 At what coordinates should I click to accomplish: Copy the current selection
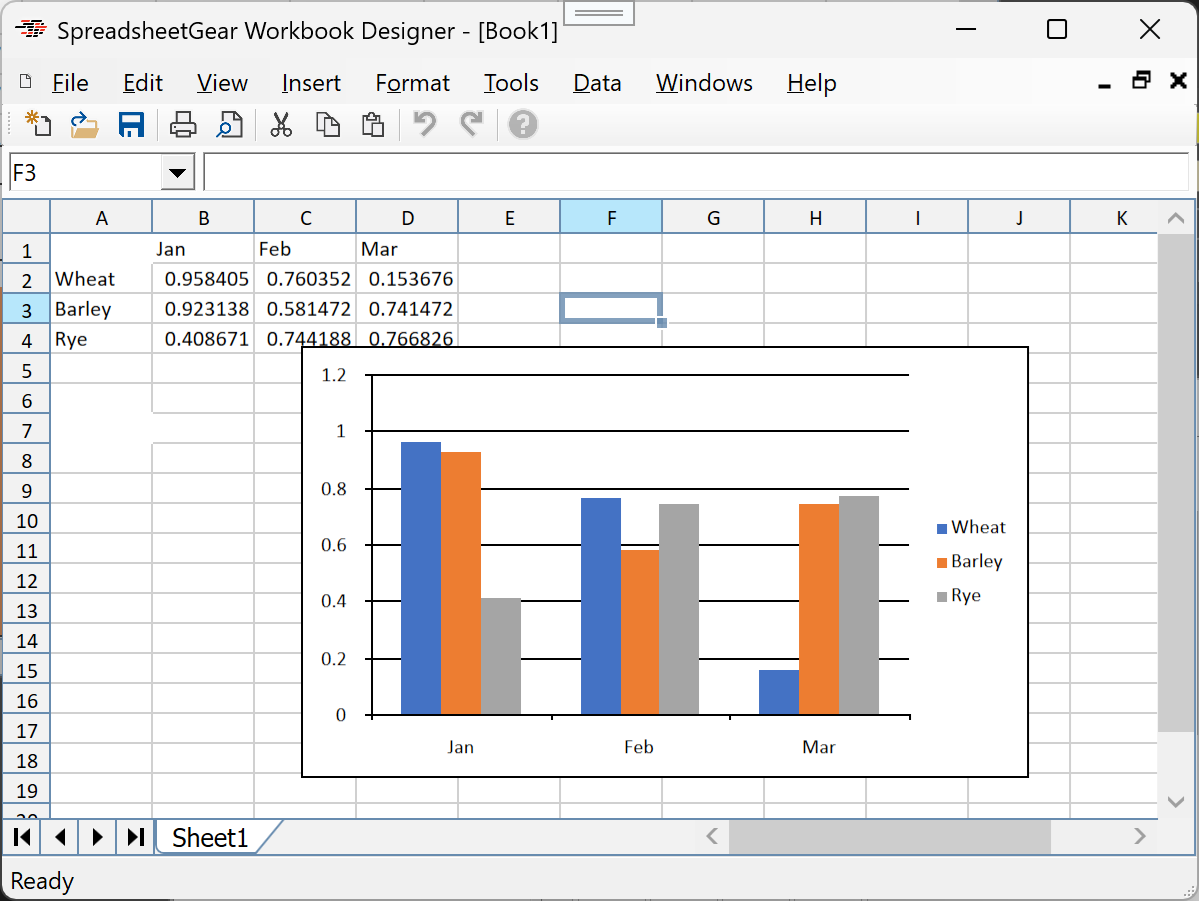coord(328,124)
